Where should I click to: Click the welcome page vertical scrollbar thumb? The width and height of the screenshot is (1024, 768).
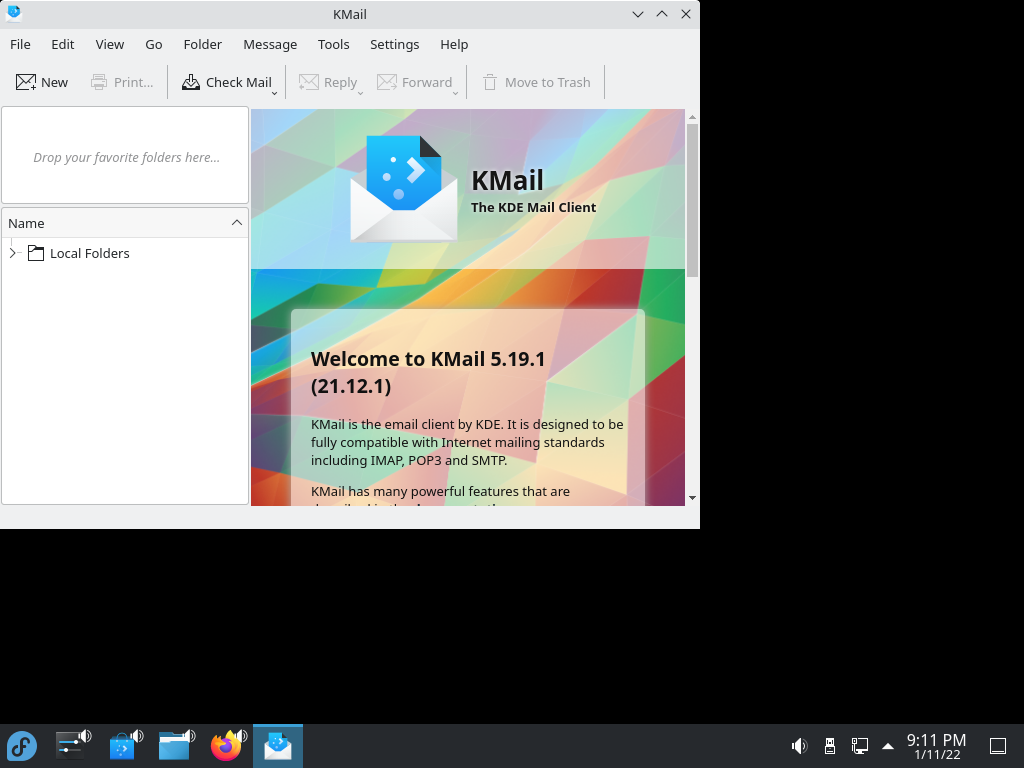[x=692, y=199]
